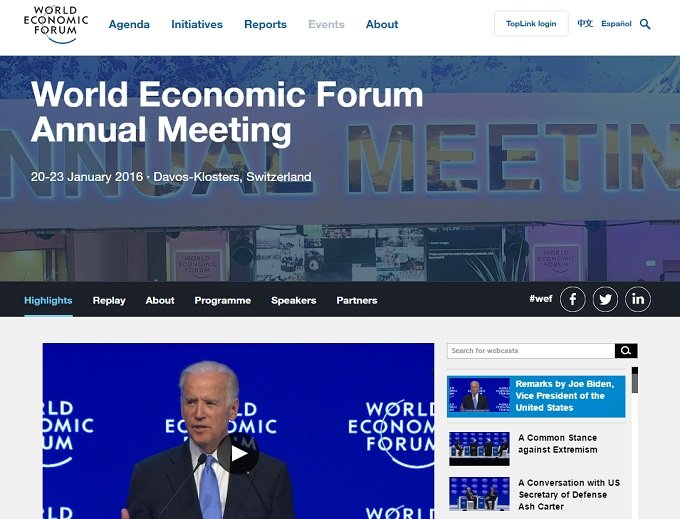680x519 pixels.
Task: Select the Replay tab
Action: pyautogui.click(x=109, y=300)
